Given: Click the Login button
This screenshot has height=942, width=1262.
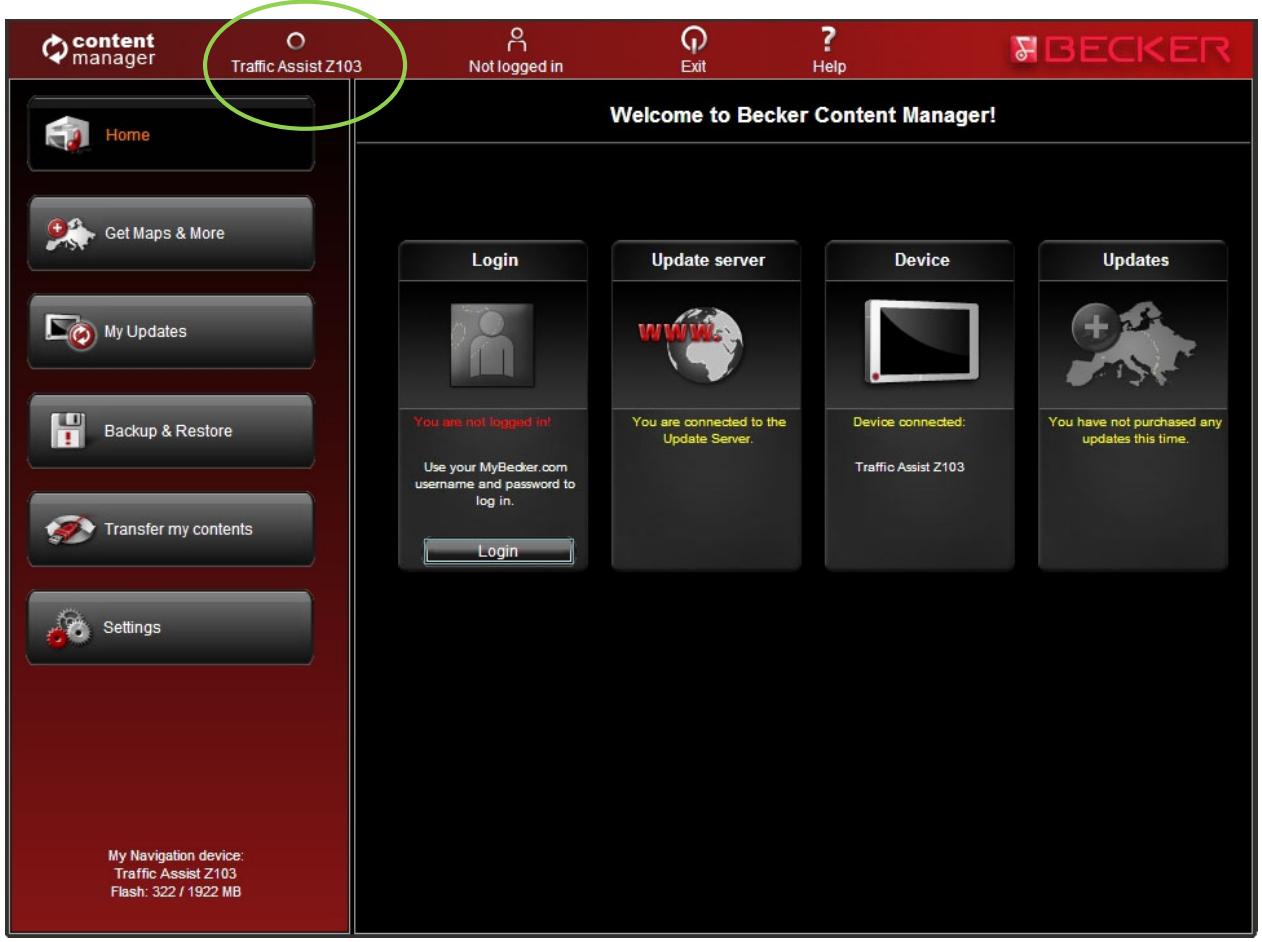Looking at the screenshot, I should 498,551.
